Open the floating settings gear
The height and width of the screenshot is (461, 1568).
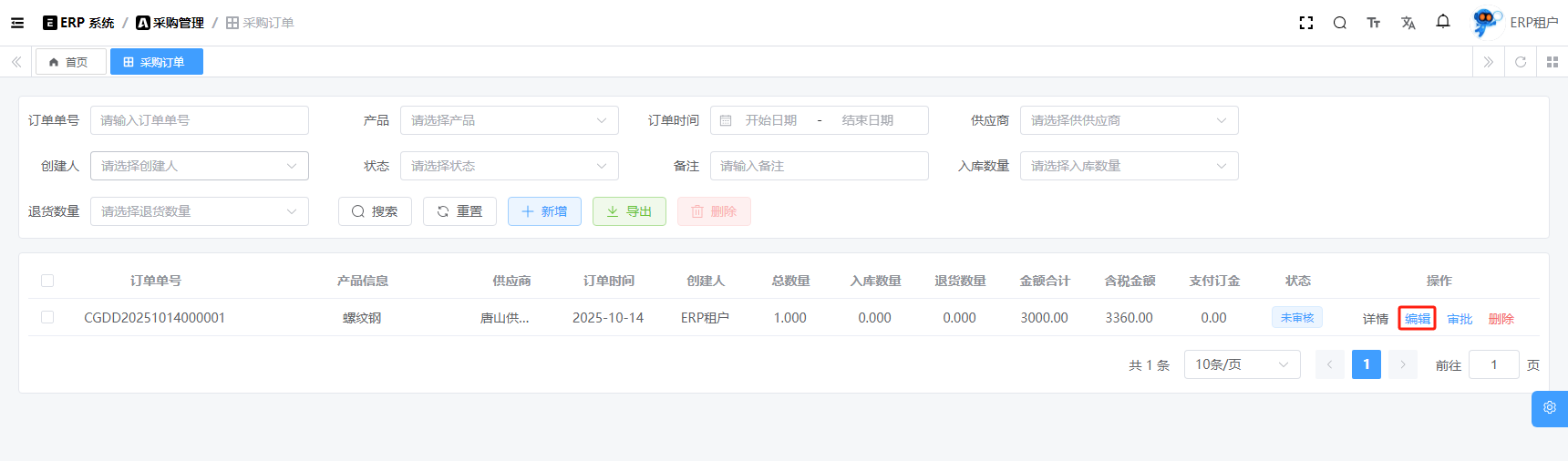[1549, 408]
